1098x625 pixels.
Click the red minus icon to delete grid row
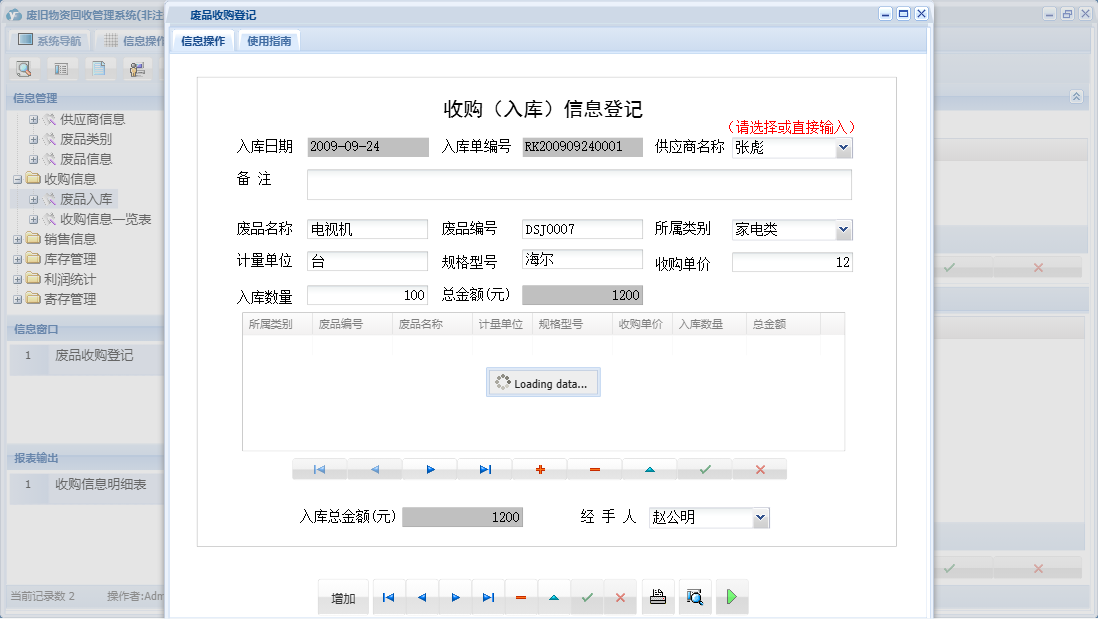click(595, 469)
